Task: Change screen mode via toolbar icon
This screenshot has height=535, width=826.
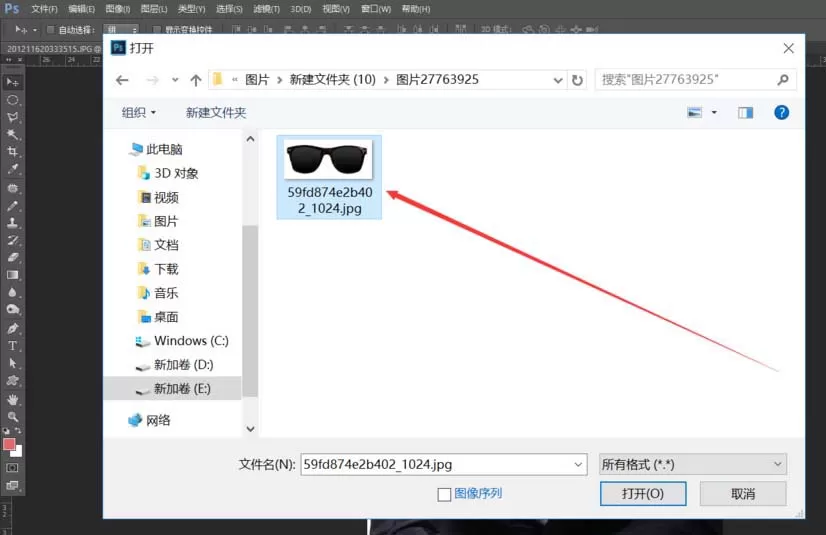Action: point(12,486)
